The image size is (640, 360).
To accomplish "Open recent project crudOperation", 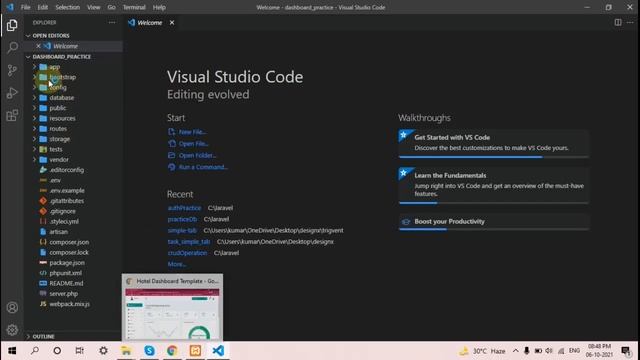I will coord(187,253).
